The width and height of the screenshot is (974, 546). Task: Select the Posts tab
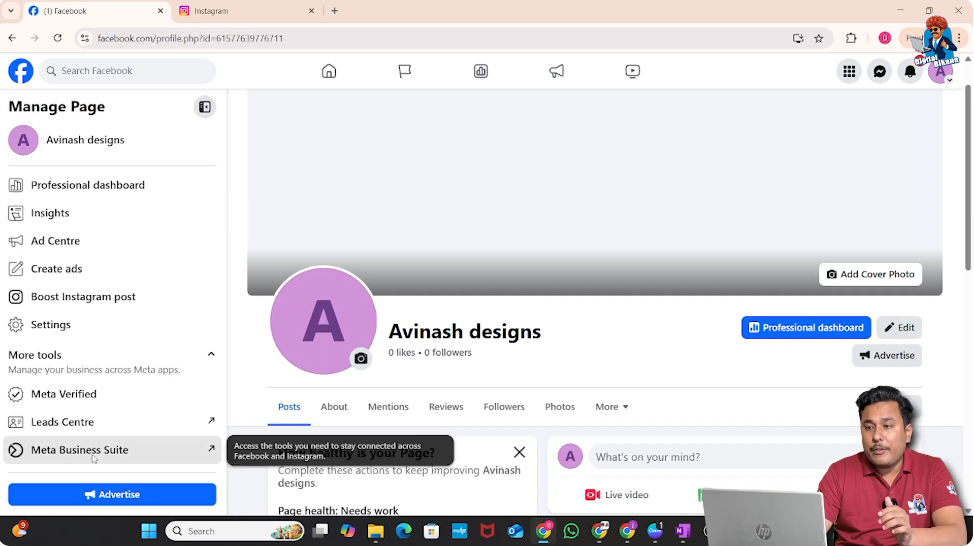click(x=289, y=407)
